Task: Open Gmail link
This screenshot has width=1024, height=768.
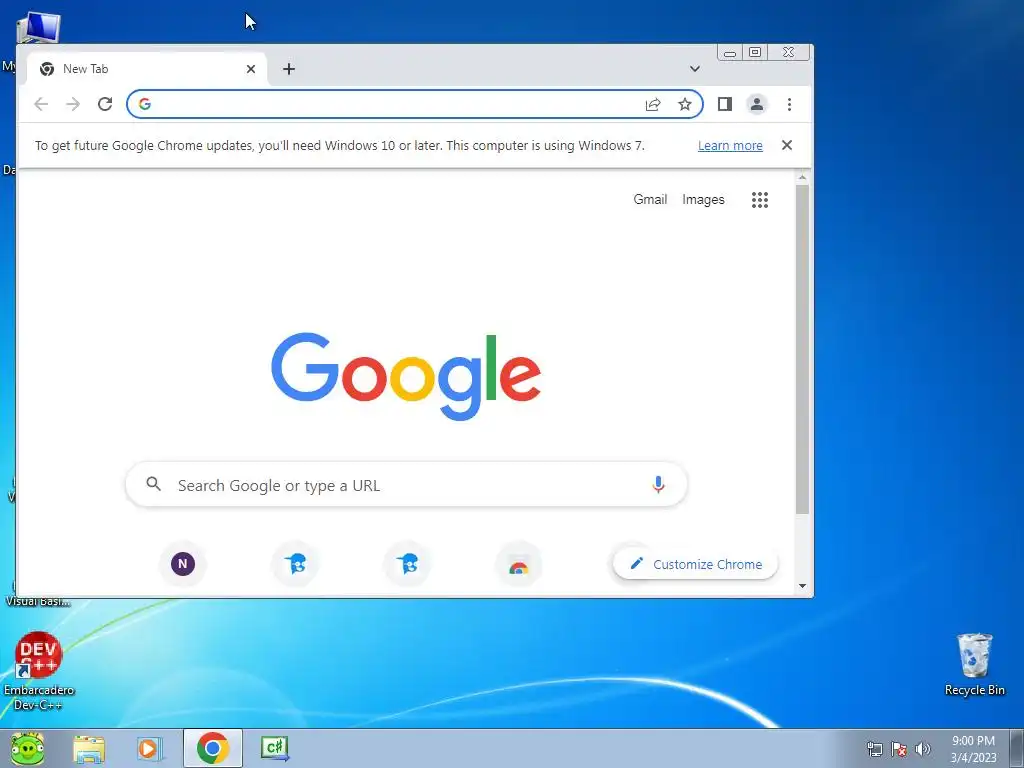Action: [650, 199]
